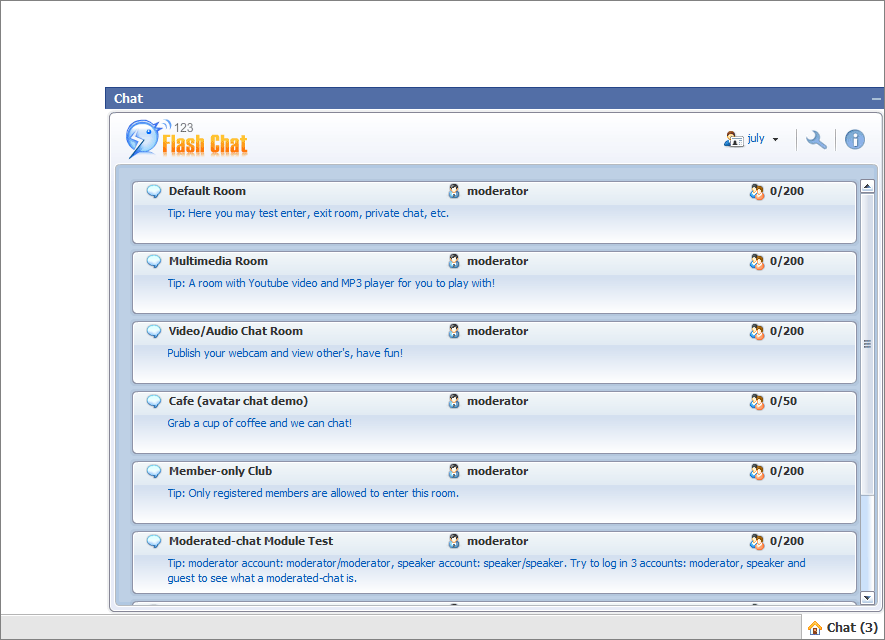Click the Default Room speech bubble icon
Viewport: 885px width, 640px height.
[x=154, y=191]
